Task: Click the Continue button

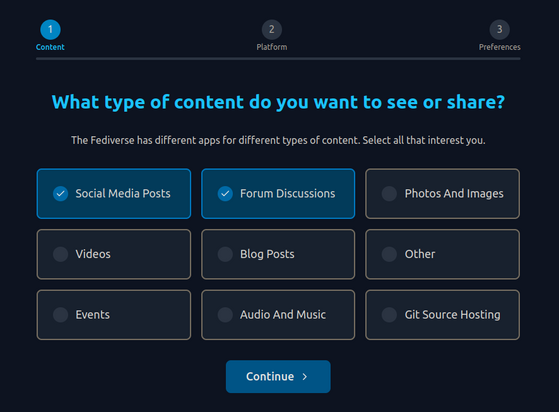Action: point(278,376)
